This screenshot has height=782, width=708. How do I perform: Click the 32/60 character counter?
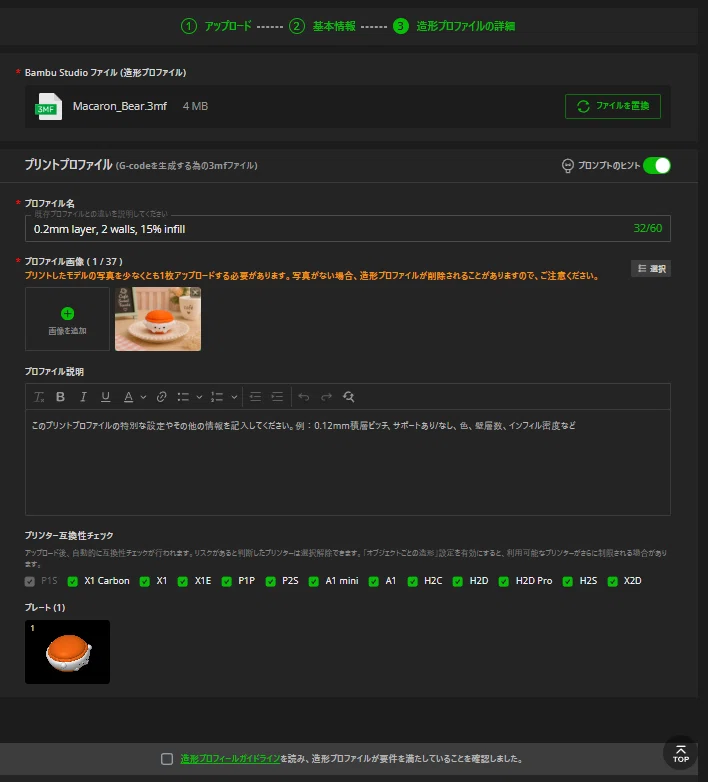point(648,228)
